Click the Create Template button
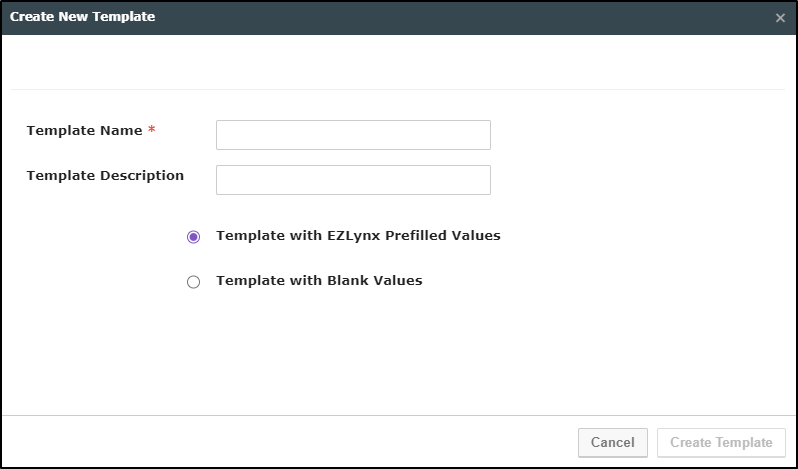This screenshot has height=469, width=798. (x=721, y=442)
